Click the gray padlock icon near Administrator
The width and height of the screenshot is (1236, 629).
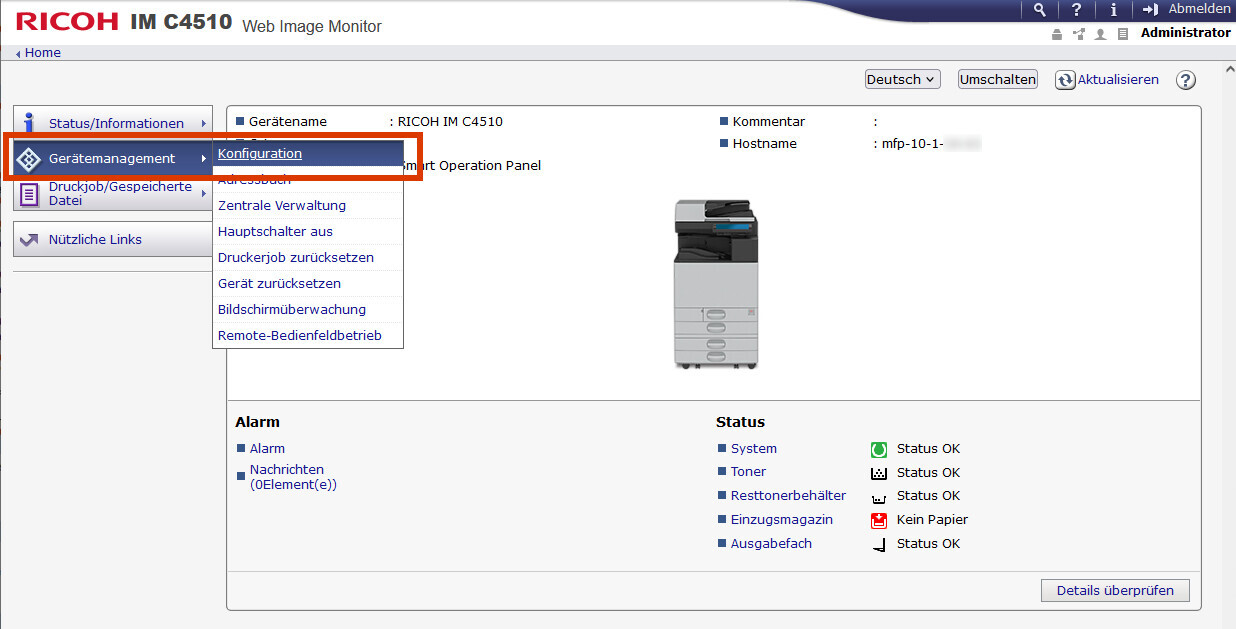(x=1057, y=34)
